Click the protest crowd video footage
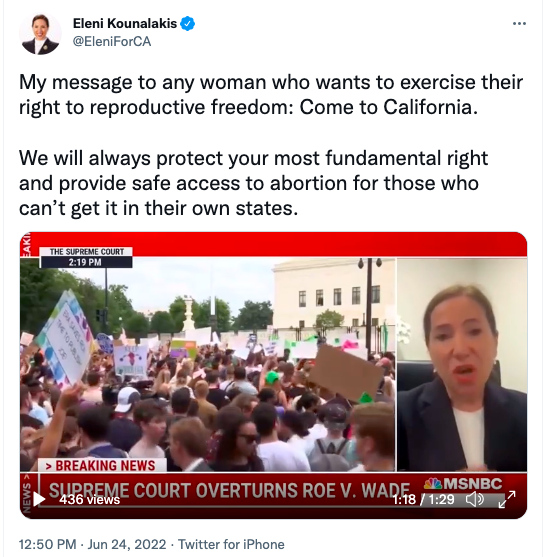The width and height of the screenshot is (543, 557). point(207,365)
